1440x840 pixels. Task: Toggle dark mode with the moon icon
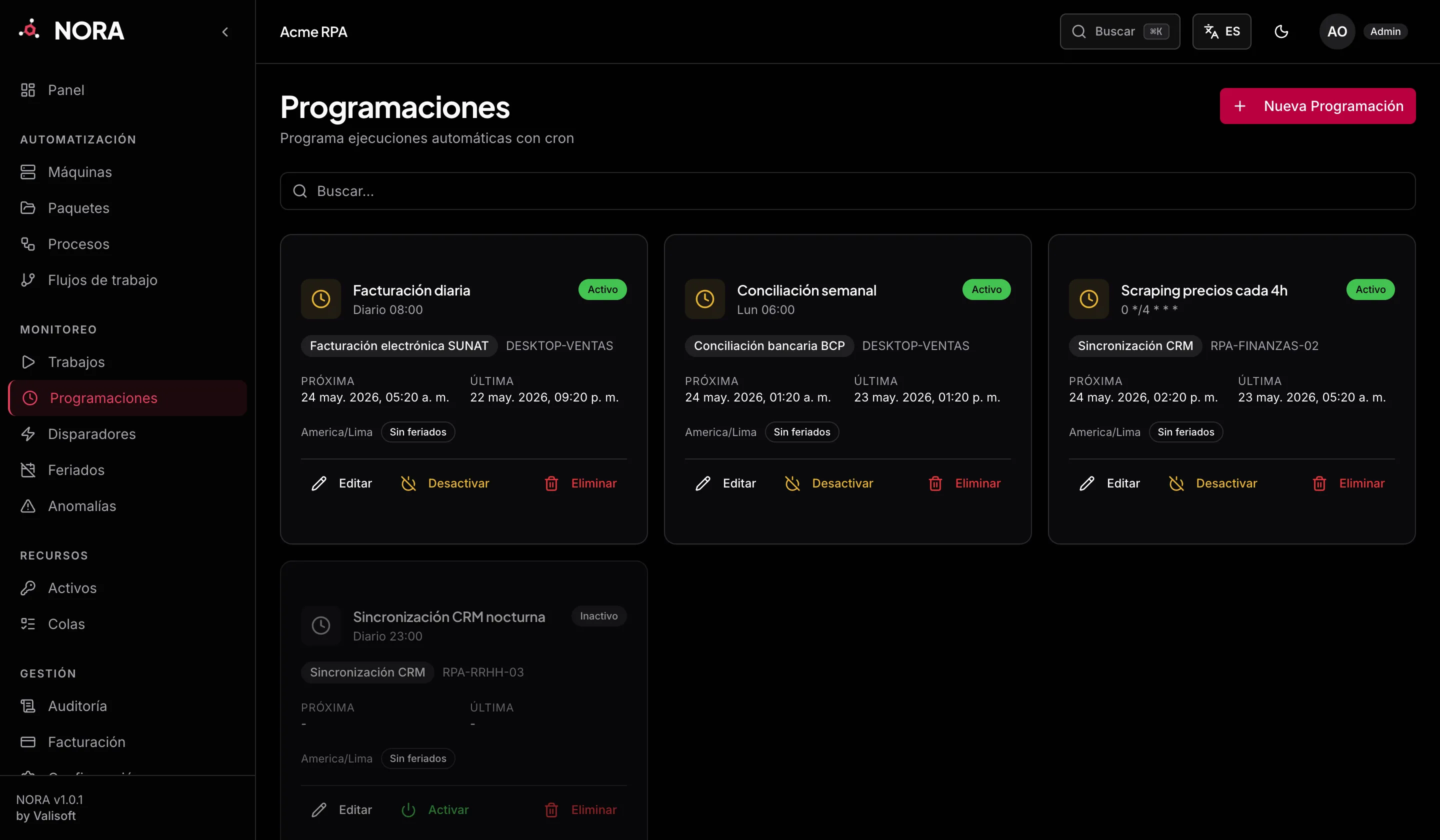tap(1281, 31)
